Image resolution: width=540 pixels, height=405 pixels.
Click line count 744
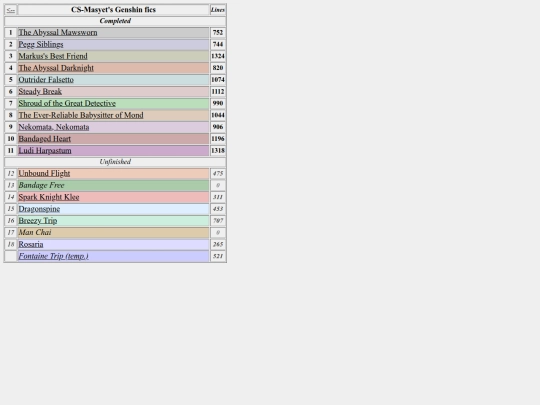point(218,44)
